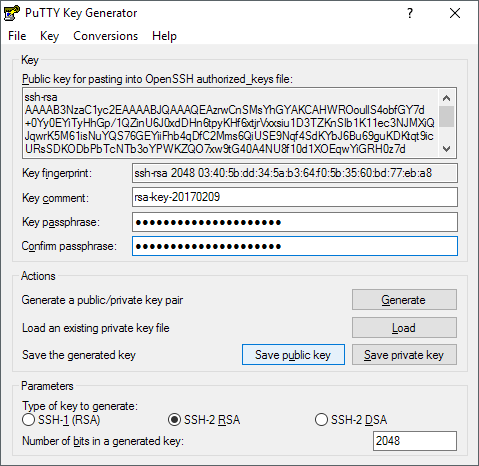479x466 pixels.
Task: Grab the public key scrollbar thumb
Action: pos(446,116)
